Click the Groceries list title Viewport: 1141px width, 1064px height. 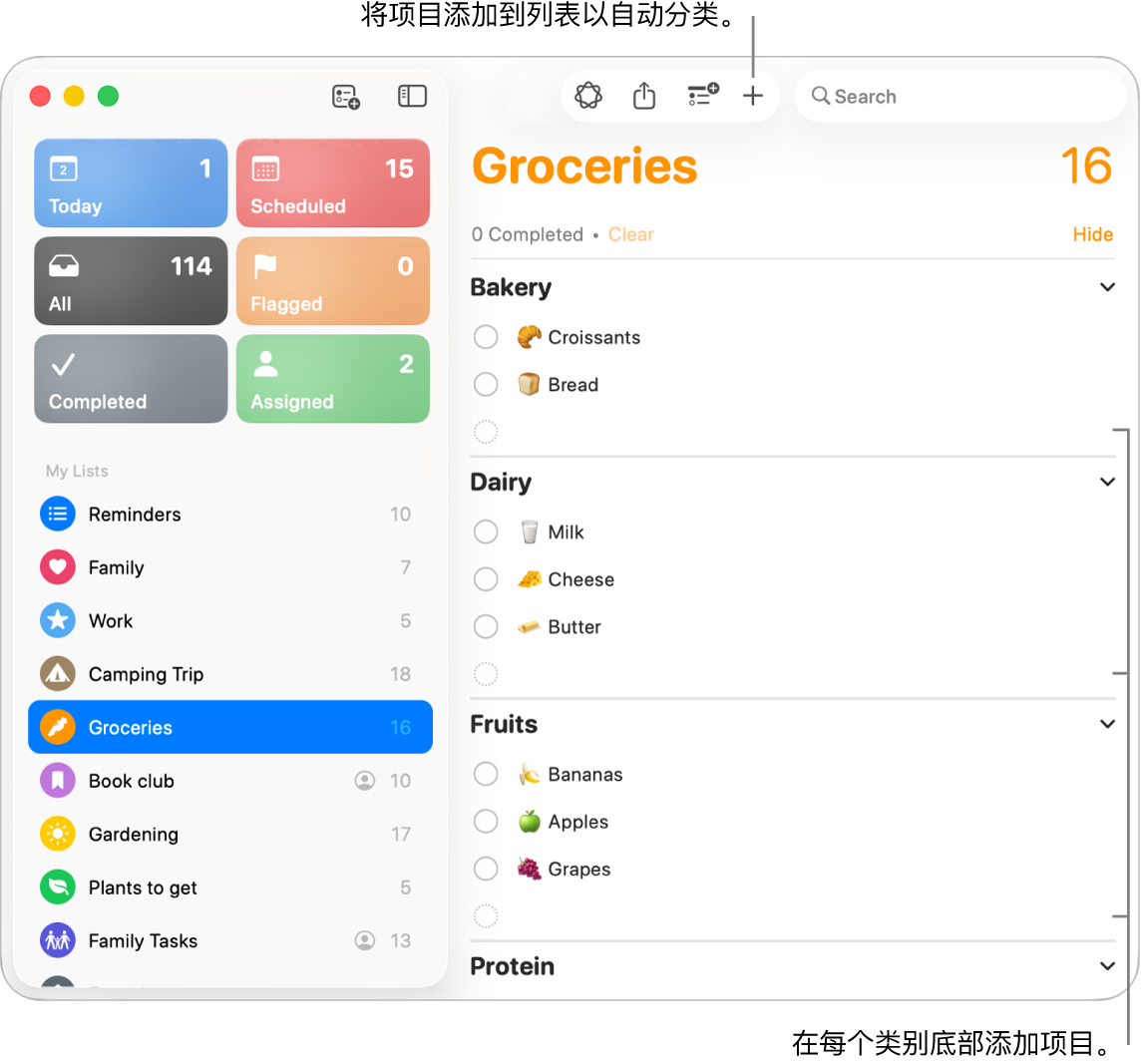pos(584,166)
